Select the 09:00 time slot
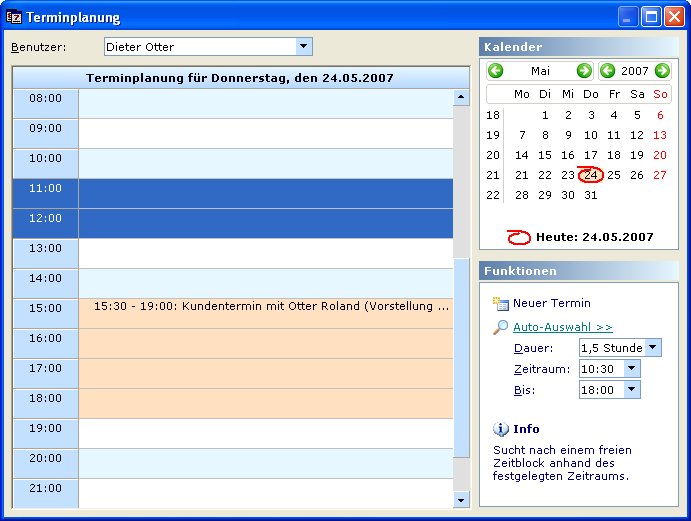The width and height of the screenshot is (691, 521). pos(265,133)
